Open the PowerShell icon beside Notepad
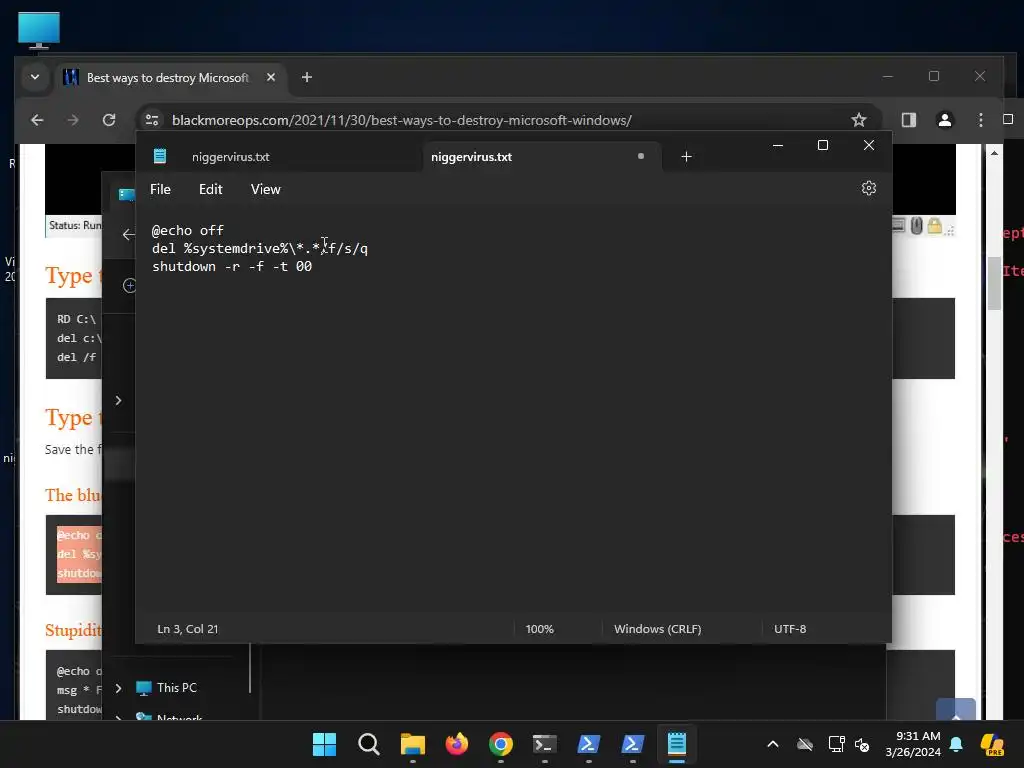 (x=633, y=744)
